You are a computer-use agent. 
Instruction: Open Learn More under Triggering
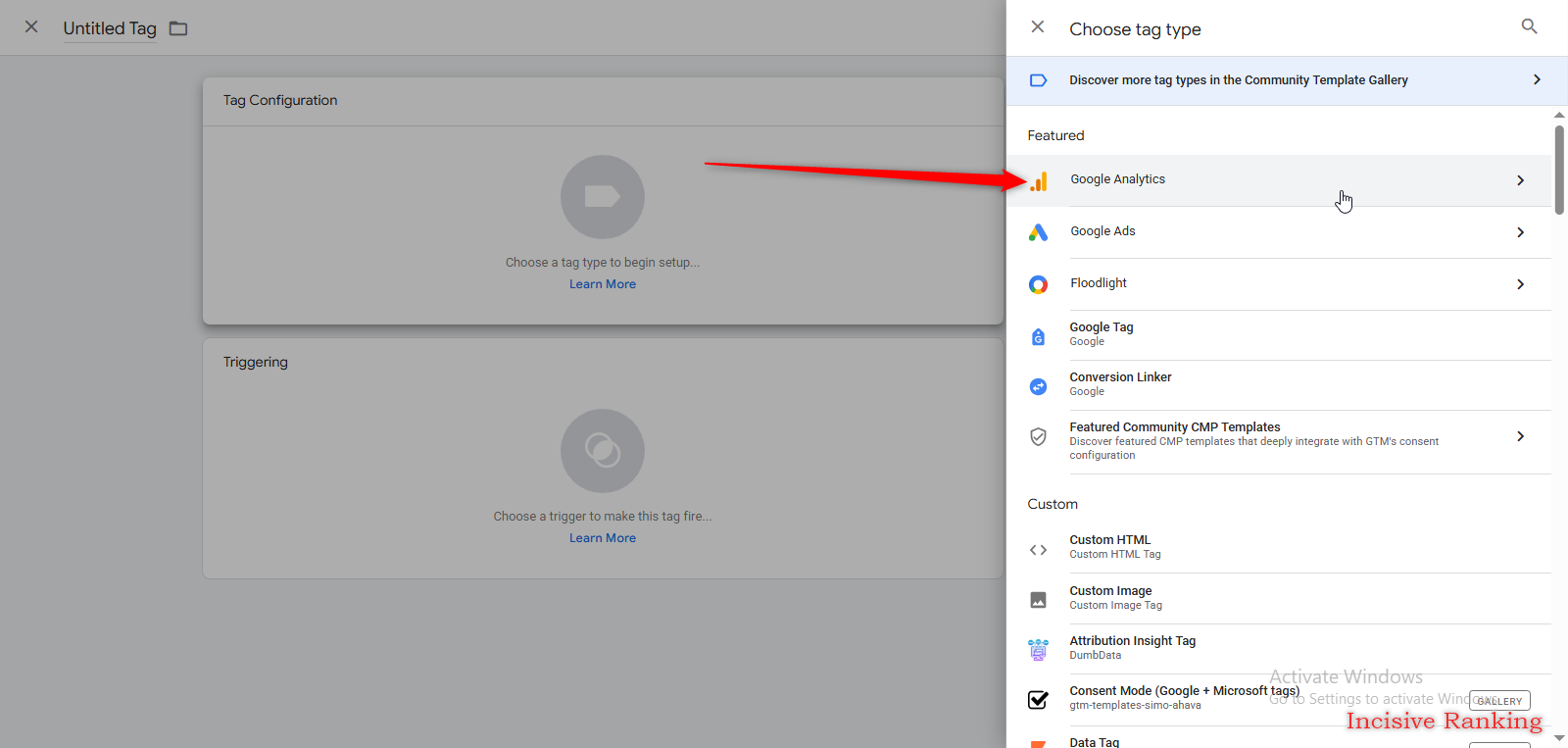coord(603,538)
